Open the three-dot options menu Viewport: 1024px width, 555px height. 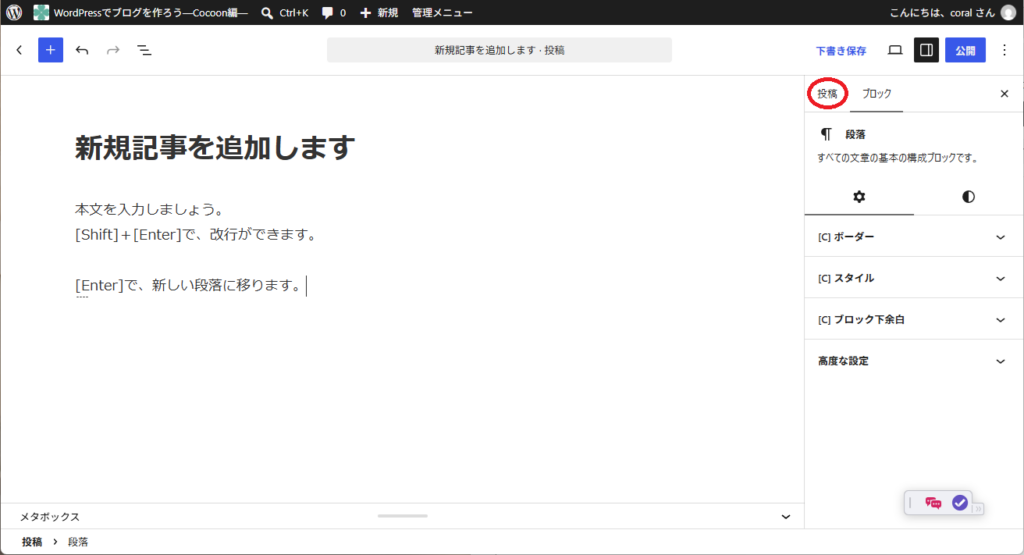pyautogui.click(x=1004, y=50)
